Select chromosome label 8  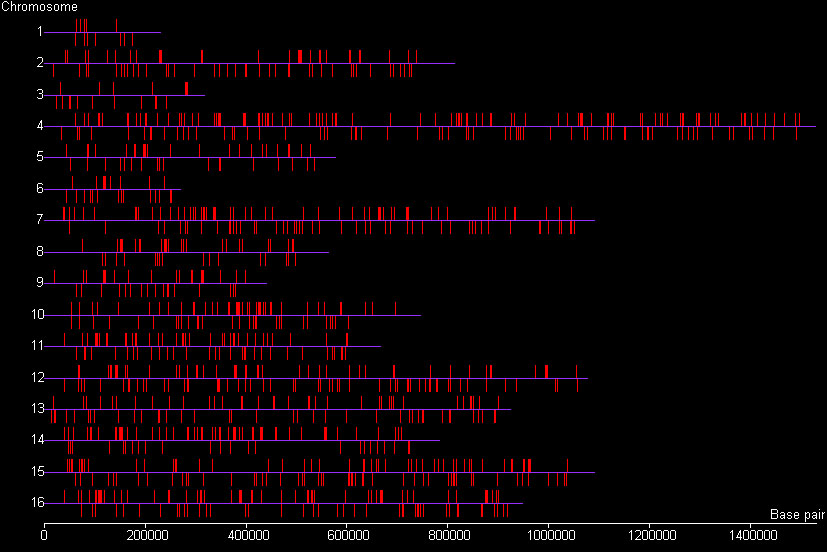point(40,251)
